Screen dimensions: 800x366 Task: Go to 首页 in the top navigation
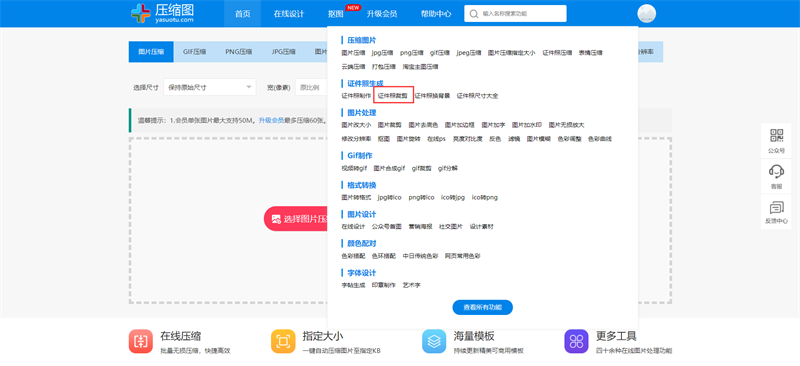(x=242, y=14)
